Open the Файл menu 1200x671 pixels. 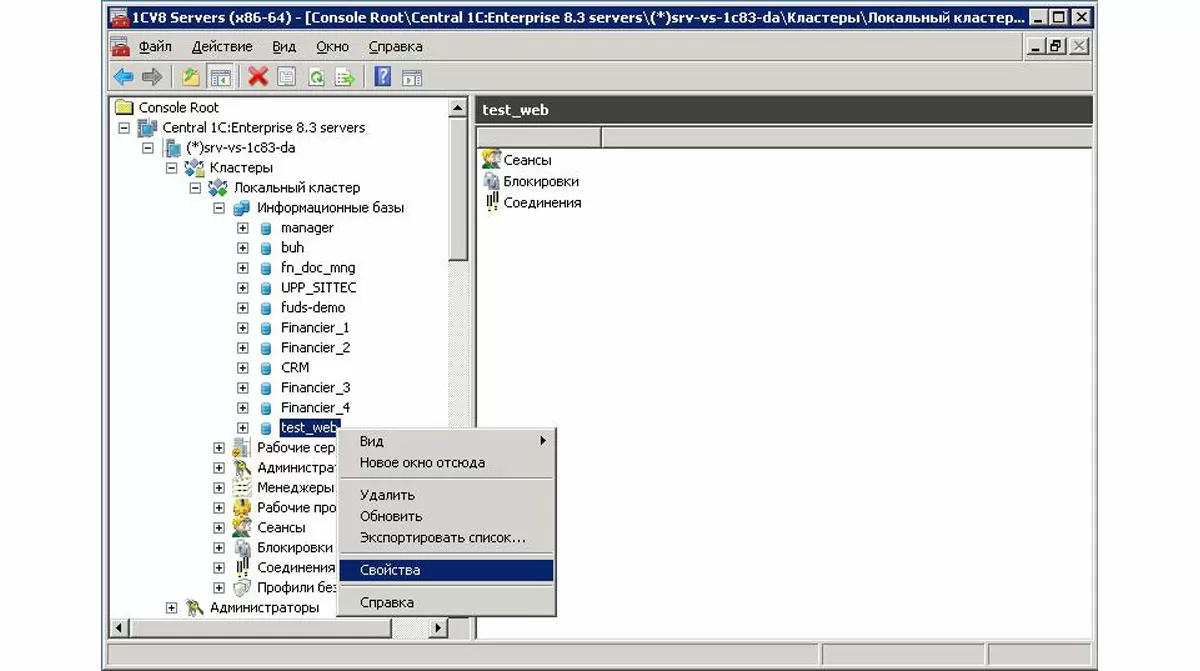tap(155, 46)
